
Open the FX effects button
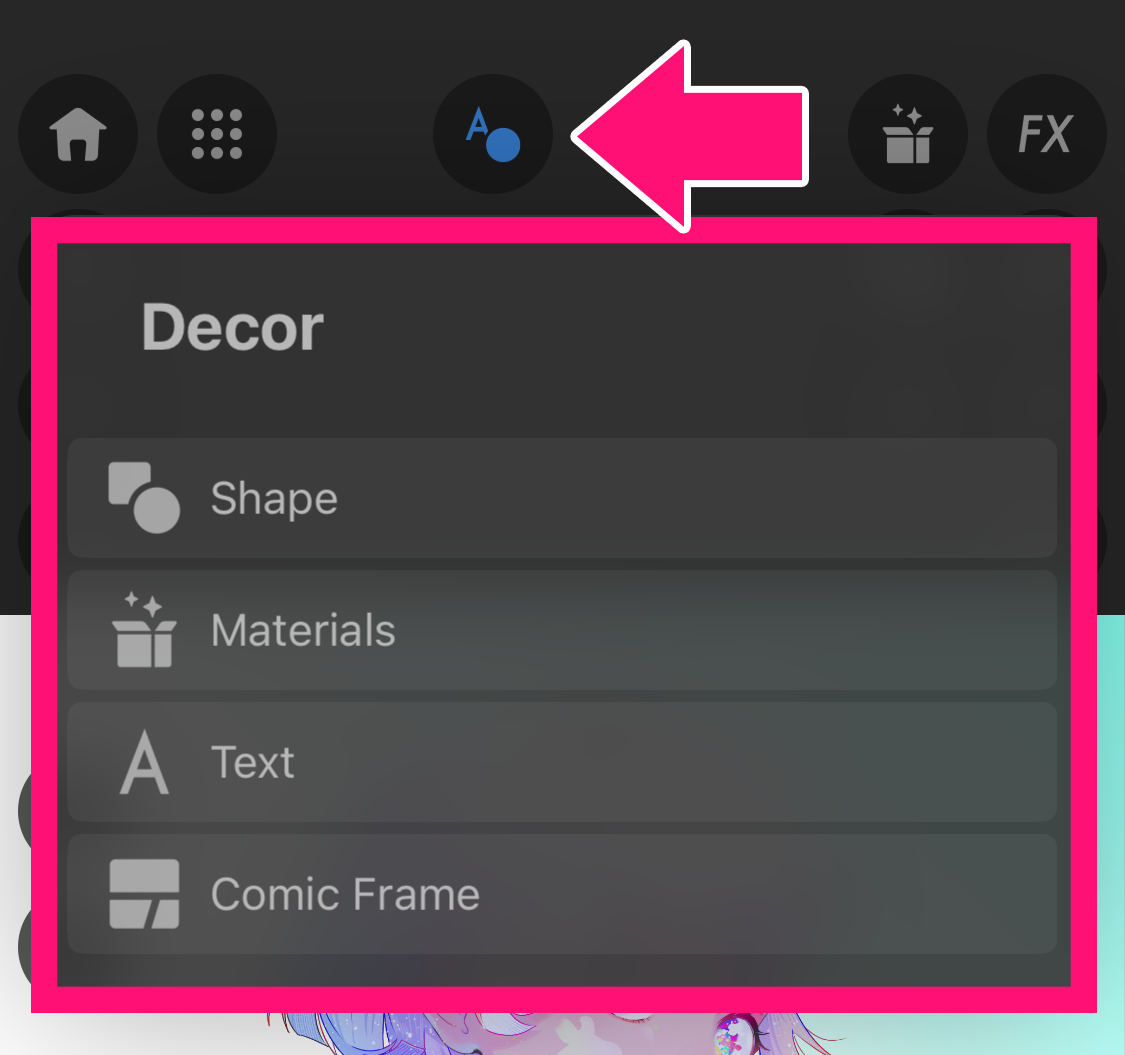(x=1046, y=134)
